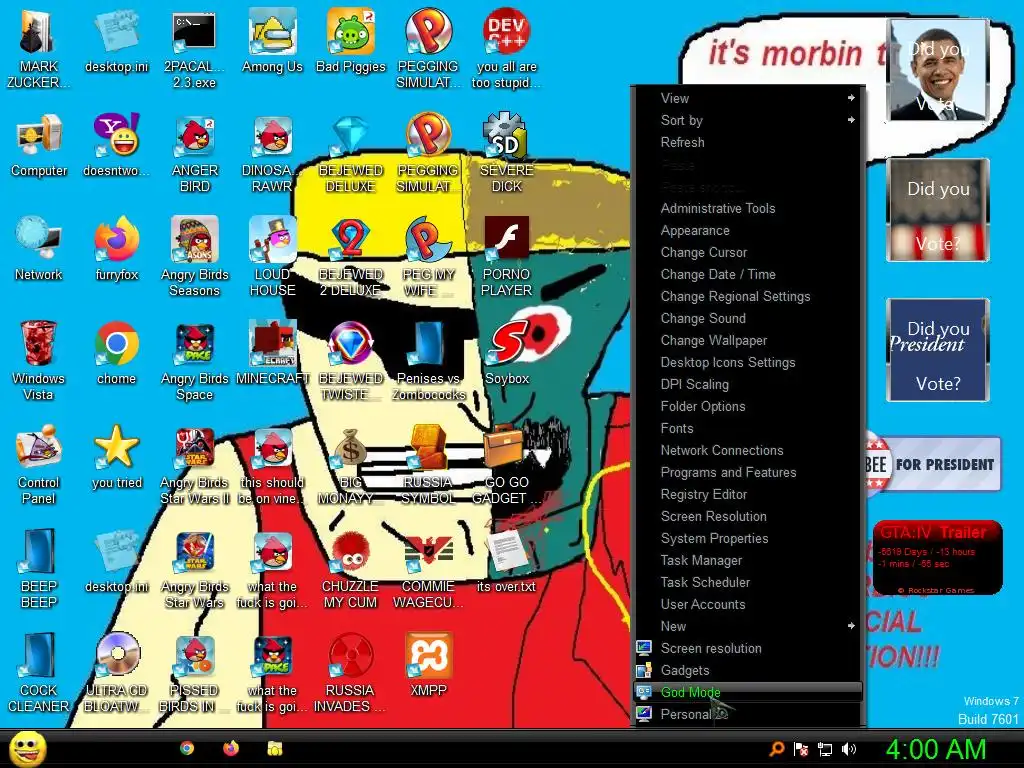The image size is (1024, 768).
Task: Select Folder Options menu entry
Action: (748, 406)
